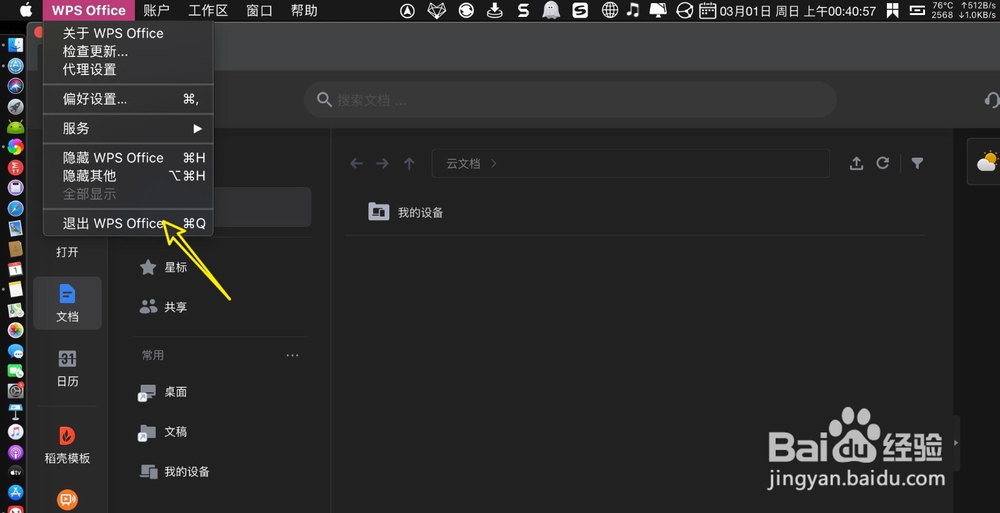Collapse the right panel handle

pos(955,443)
